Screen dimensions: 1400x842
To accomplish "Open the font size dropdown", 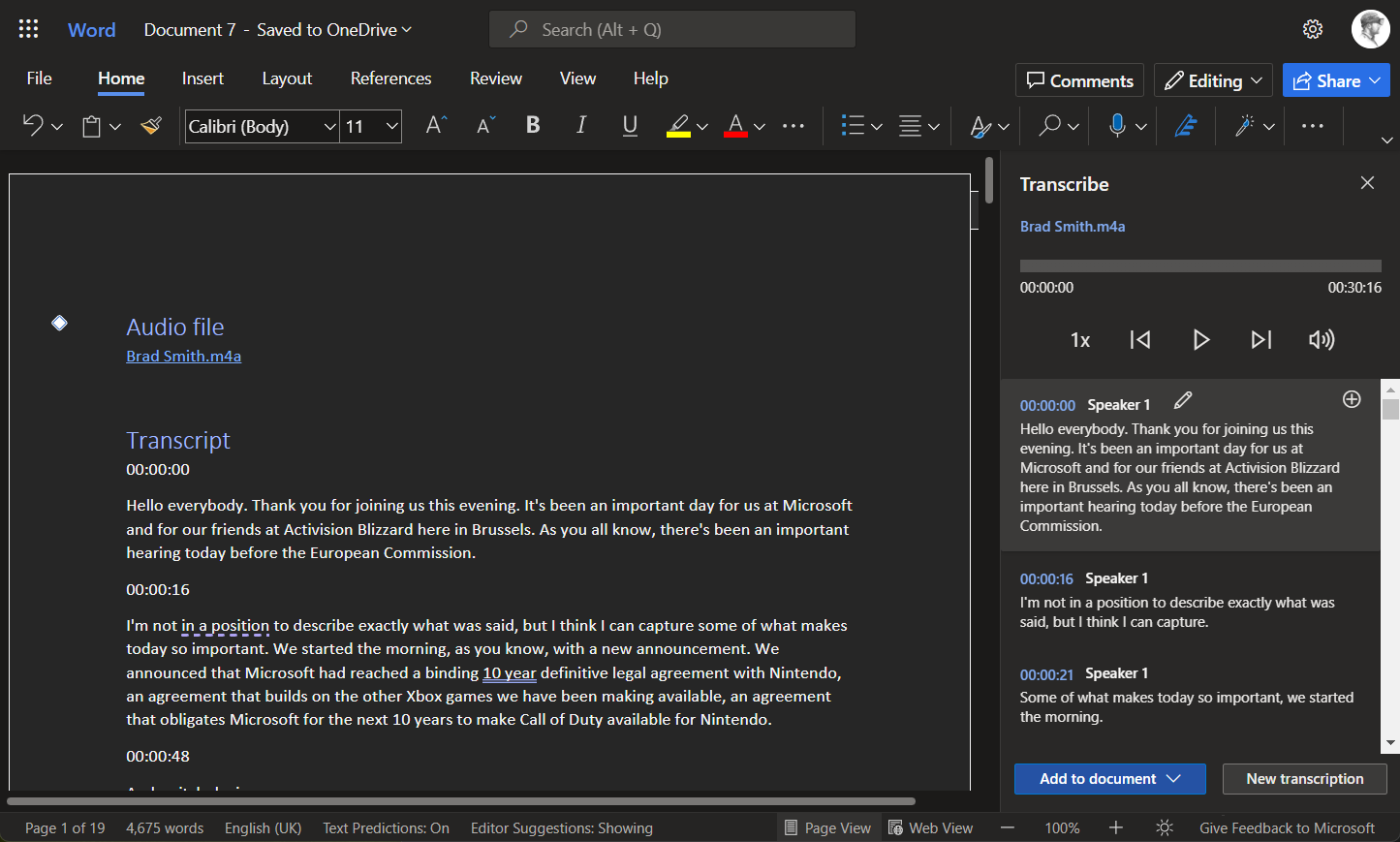I will point(391,126).
